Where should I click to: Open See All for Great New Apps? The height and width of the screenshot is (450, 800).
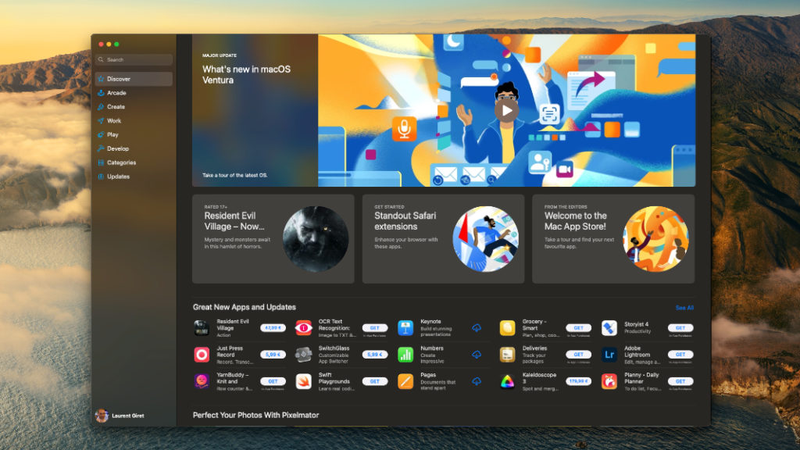tap(684, 308)
